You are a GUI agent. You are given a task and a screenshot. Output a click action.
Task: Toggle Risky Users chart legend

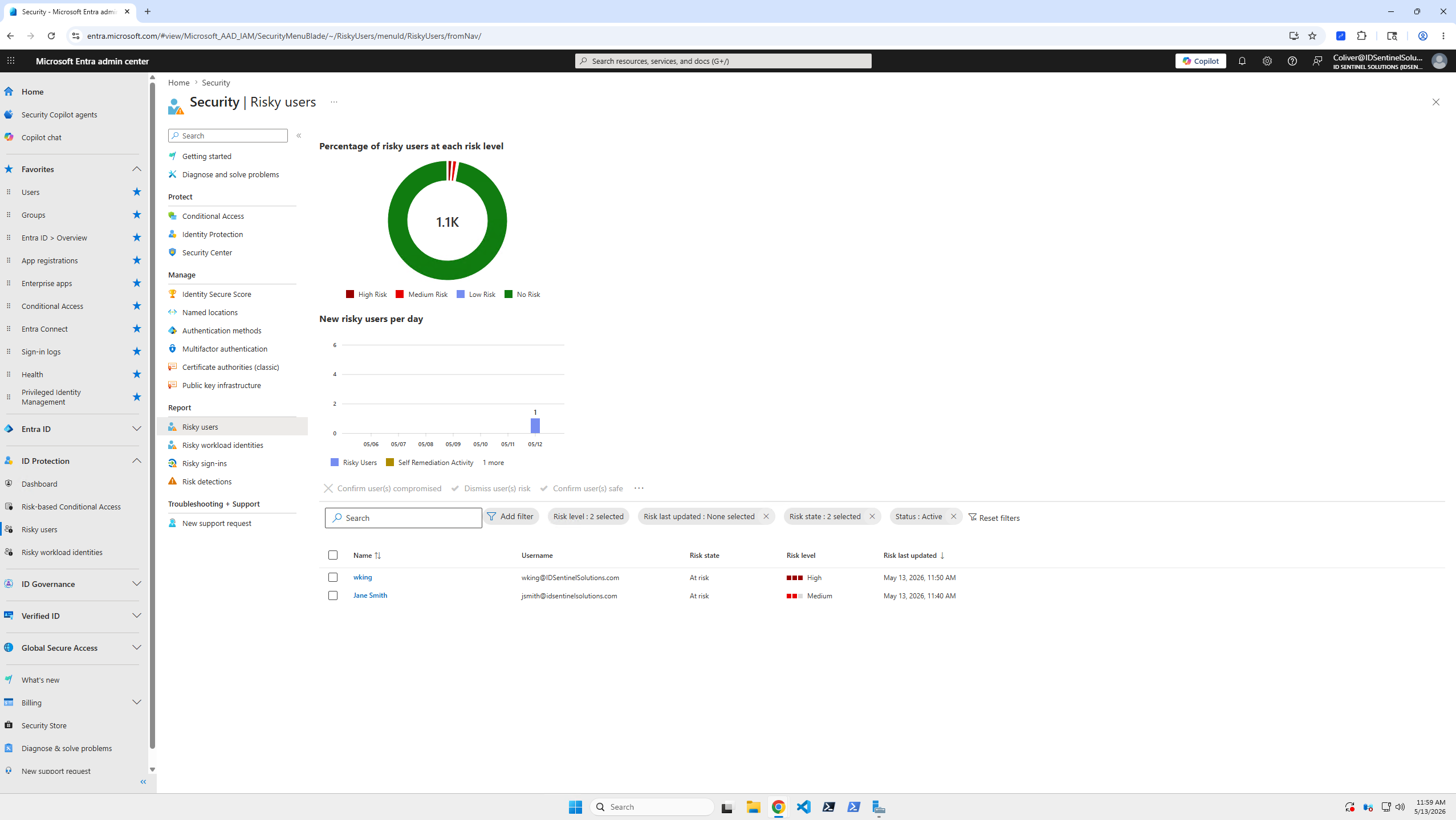pos(354,463)
